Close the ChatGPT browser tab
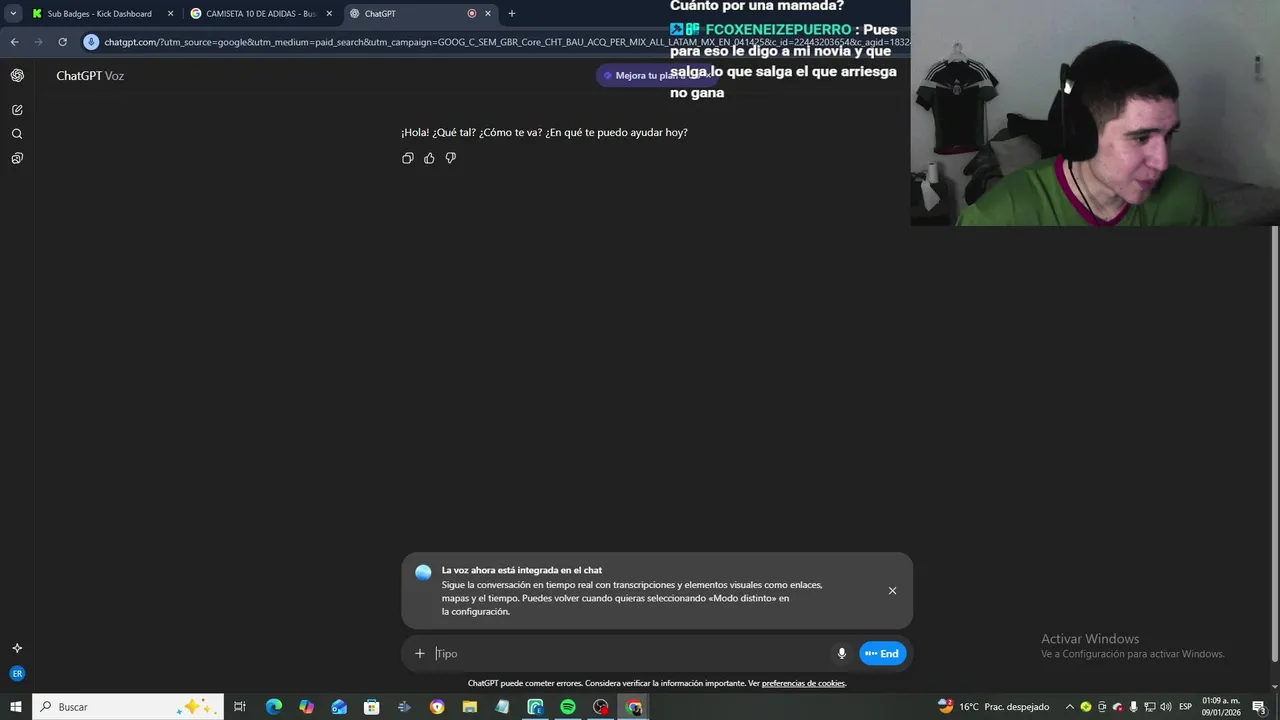This screenshot has width=1280, height=720. click(x=488, y=14)
